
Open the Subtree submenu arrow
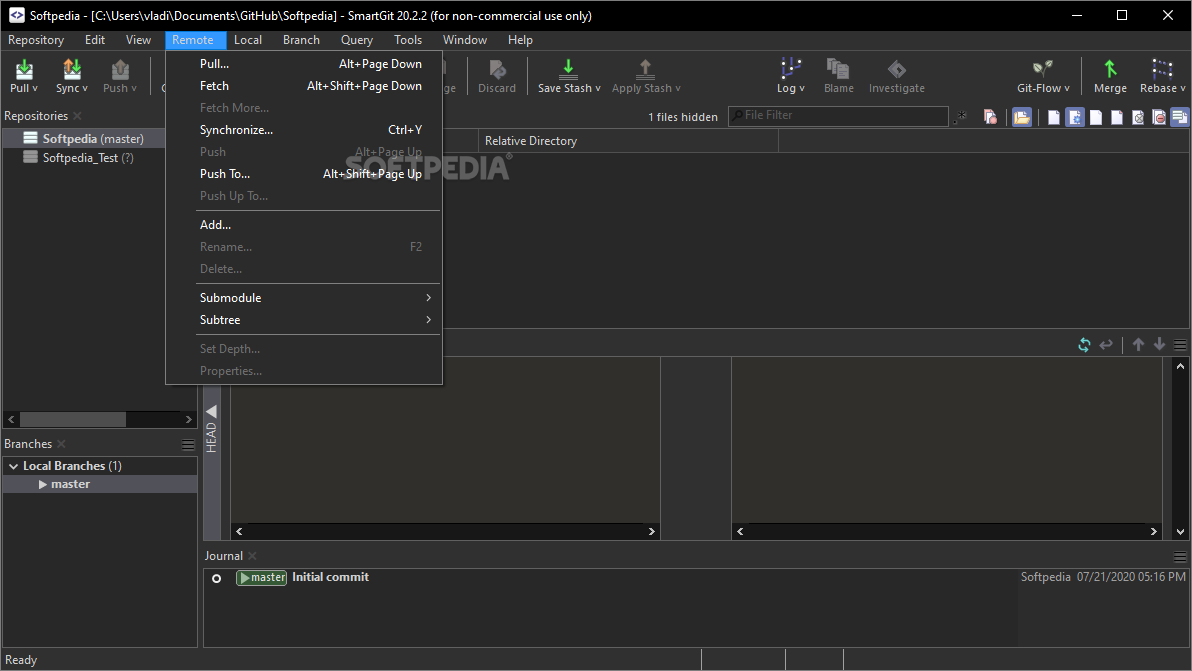coord(429,320)
